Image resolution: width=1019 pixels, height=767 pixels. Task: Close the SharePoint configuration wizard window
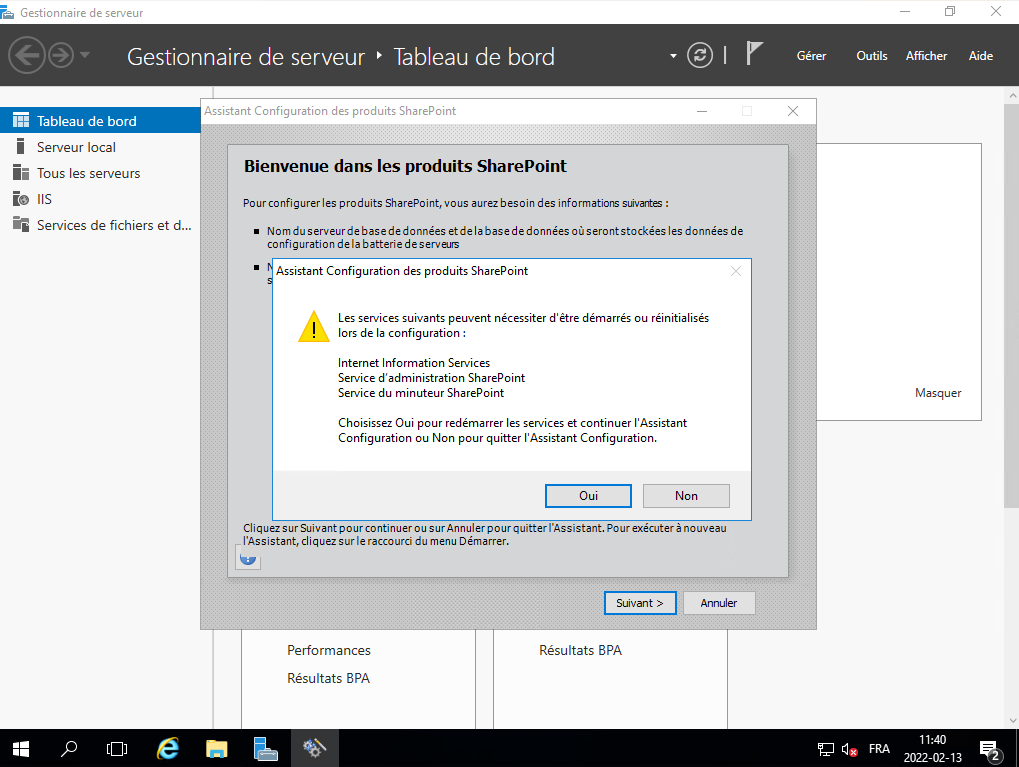[793, 111]
